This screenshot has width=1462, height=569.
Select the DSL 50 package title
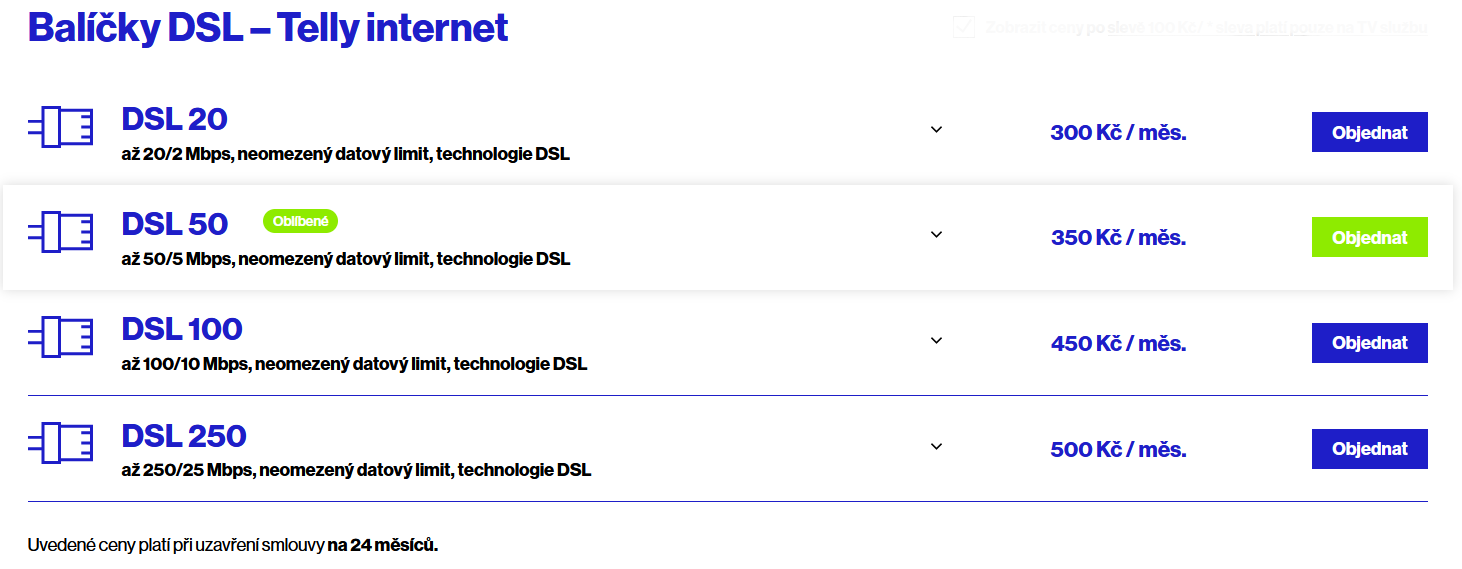pos(175,224)
